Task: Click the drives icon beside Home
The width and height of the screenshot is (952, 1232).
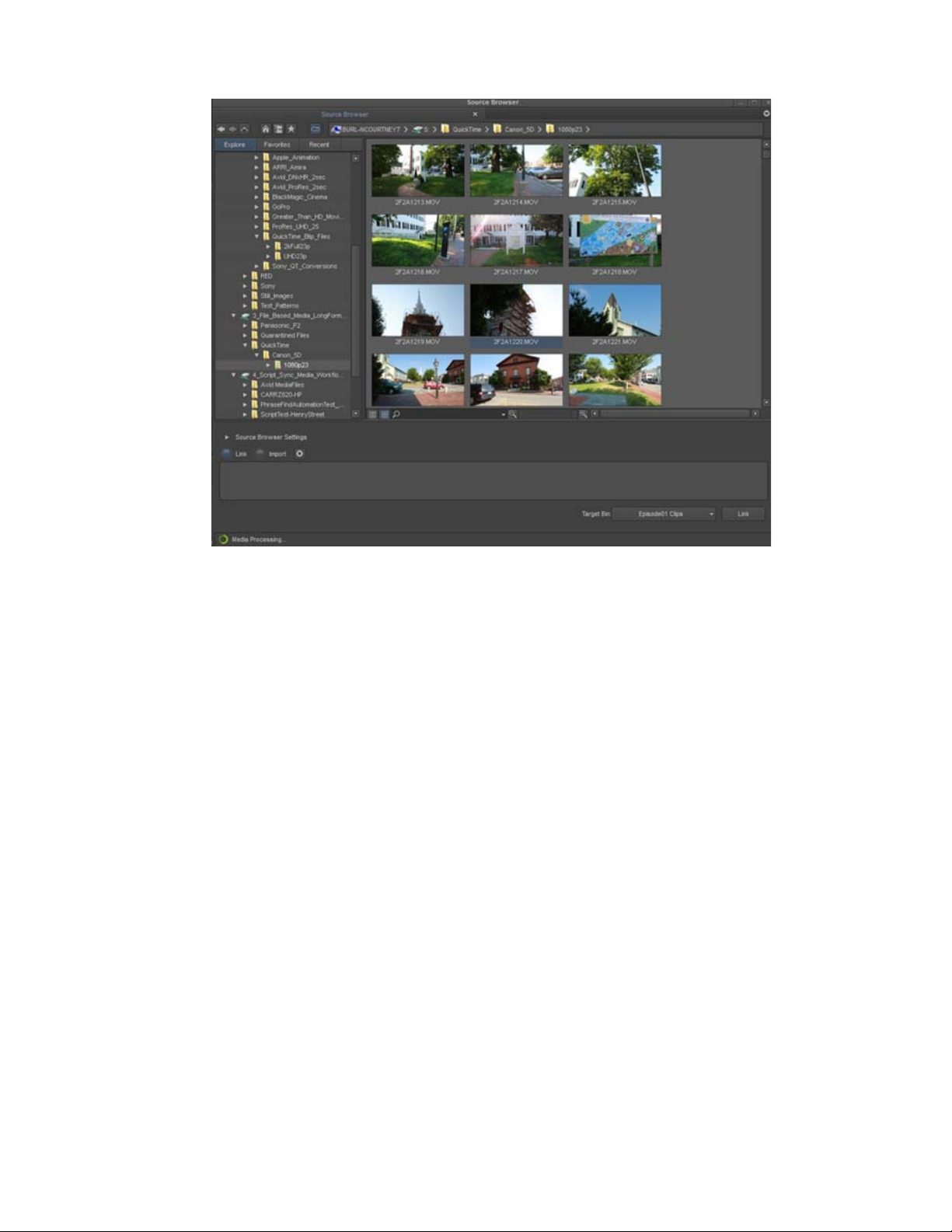Action: click(278, 129)
